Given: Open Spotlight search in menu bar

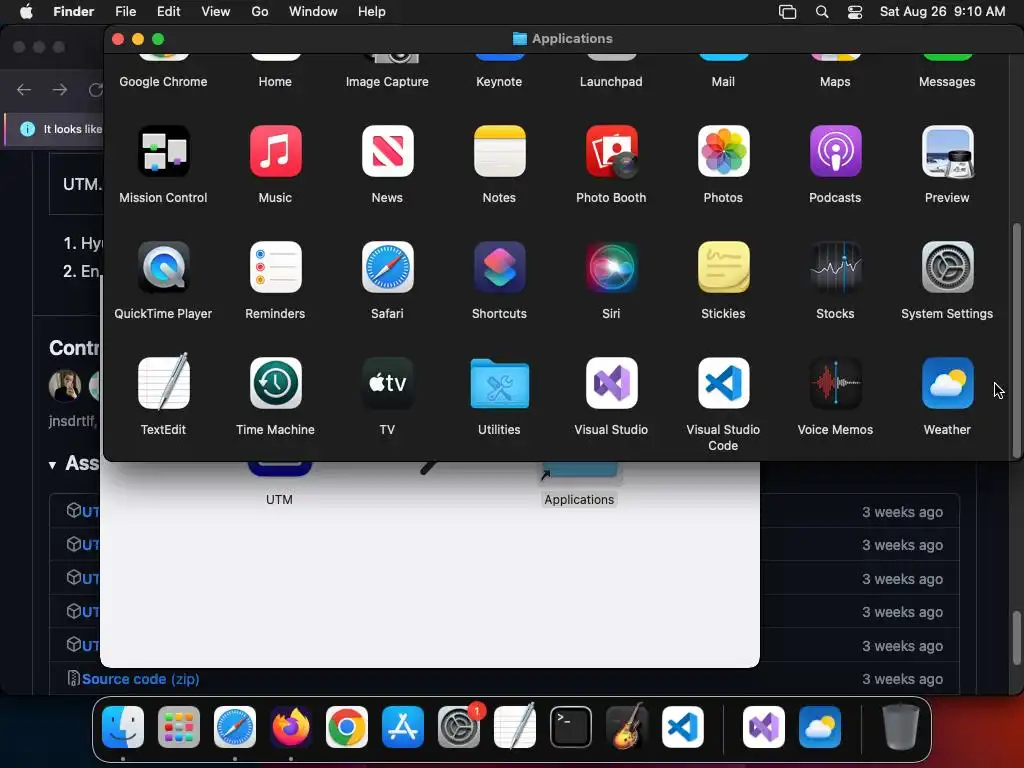Looking at the screenshot, I should (x=822, y=12).
